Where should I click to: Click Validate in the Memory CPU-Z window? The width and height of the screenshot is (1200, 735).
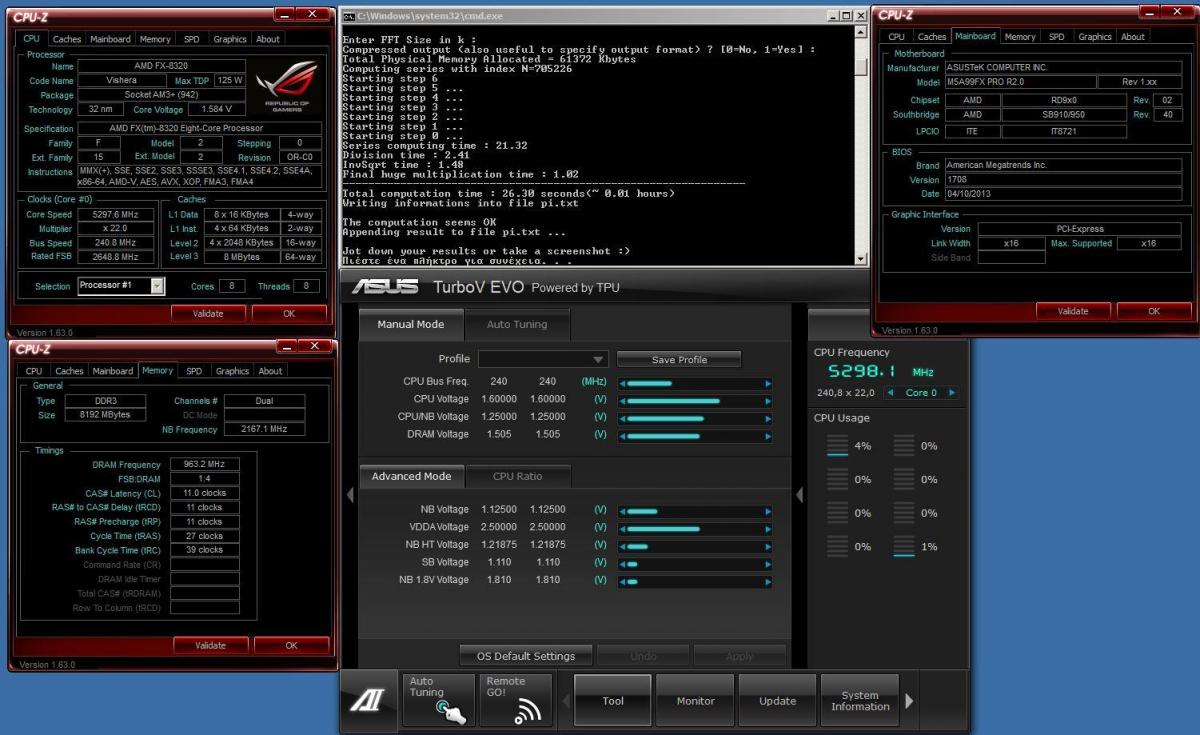point(210,645)
